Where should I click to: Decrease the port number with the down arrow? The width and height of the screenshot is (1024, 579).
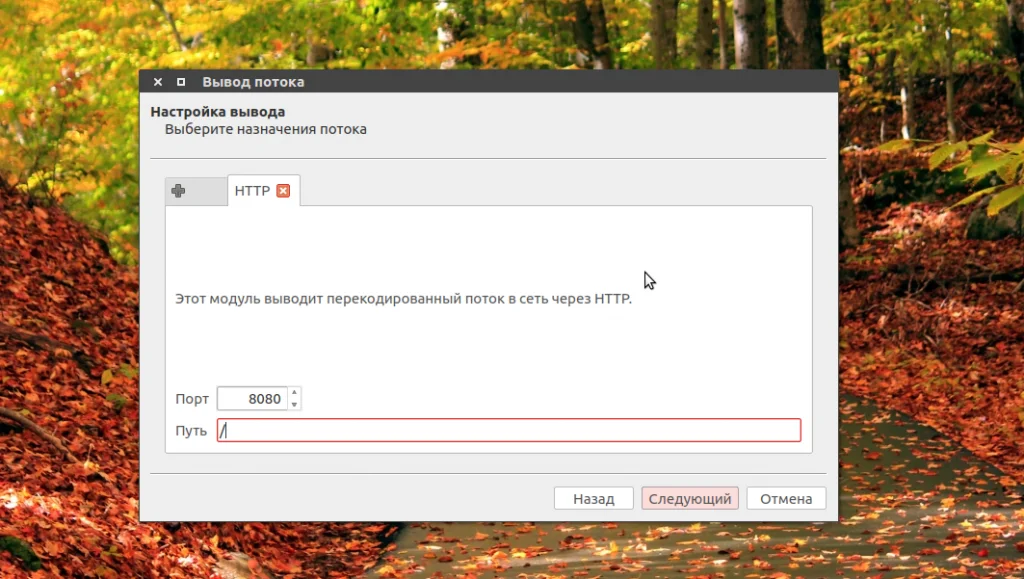295,404
